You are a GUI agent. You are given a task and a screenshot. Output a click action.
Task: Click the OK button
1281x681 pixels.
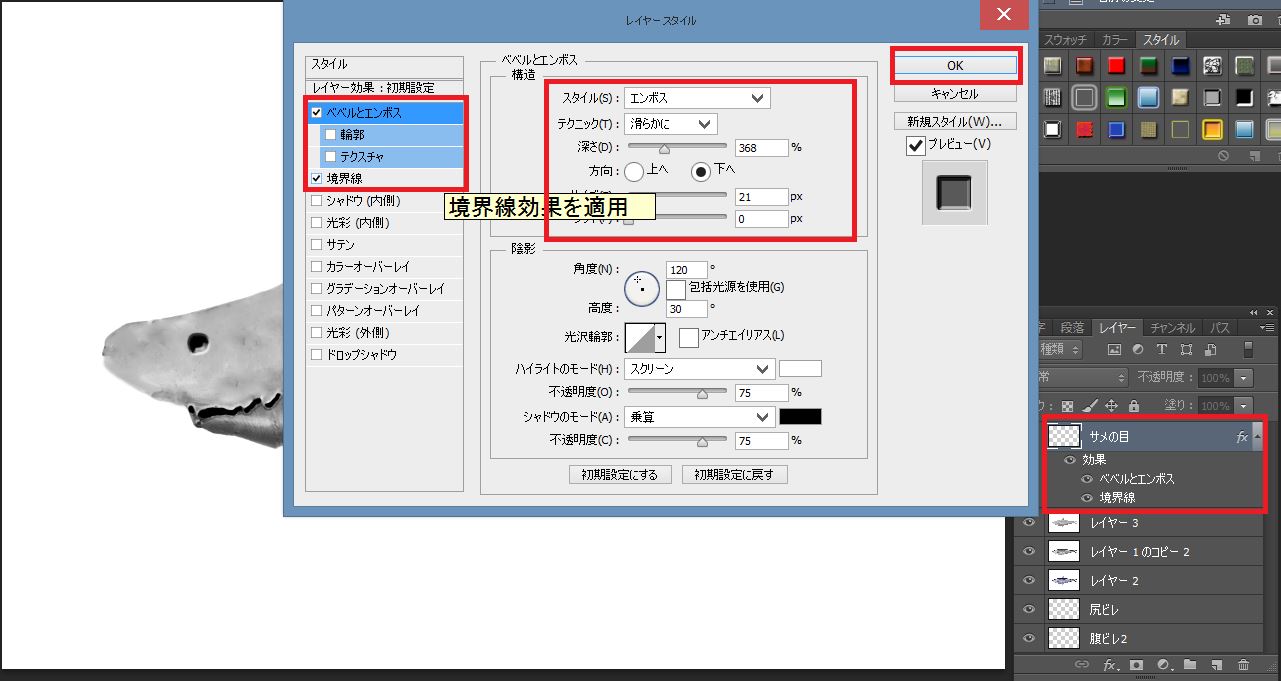pyautogui.click(x=955, y=65)
